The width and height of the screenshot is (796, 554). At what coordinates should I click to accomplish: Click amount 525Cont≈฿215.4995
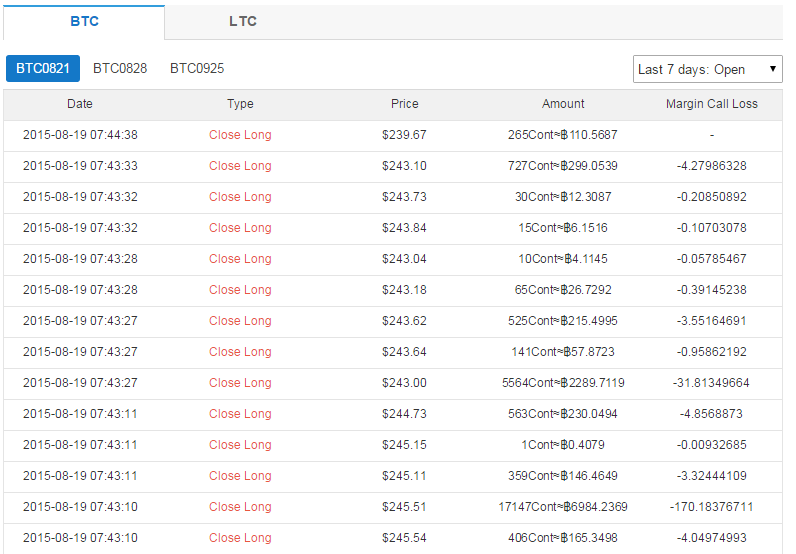(x=562, y=321)
